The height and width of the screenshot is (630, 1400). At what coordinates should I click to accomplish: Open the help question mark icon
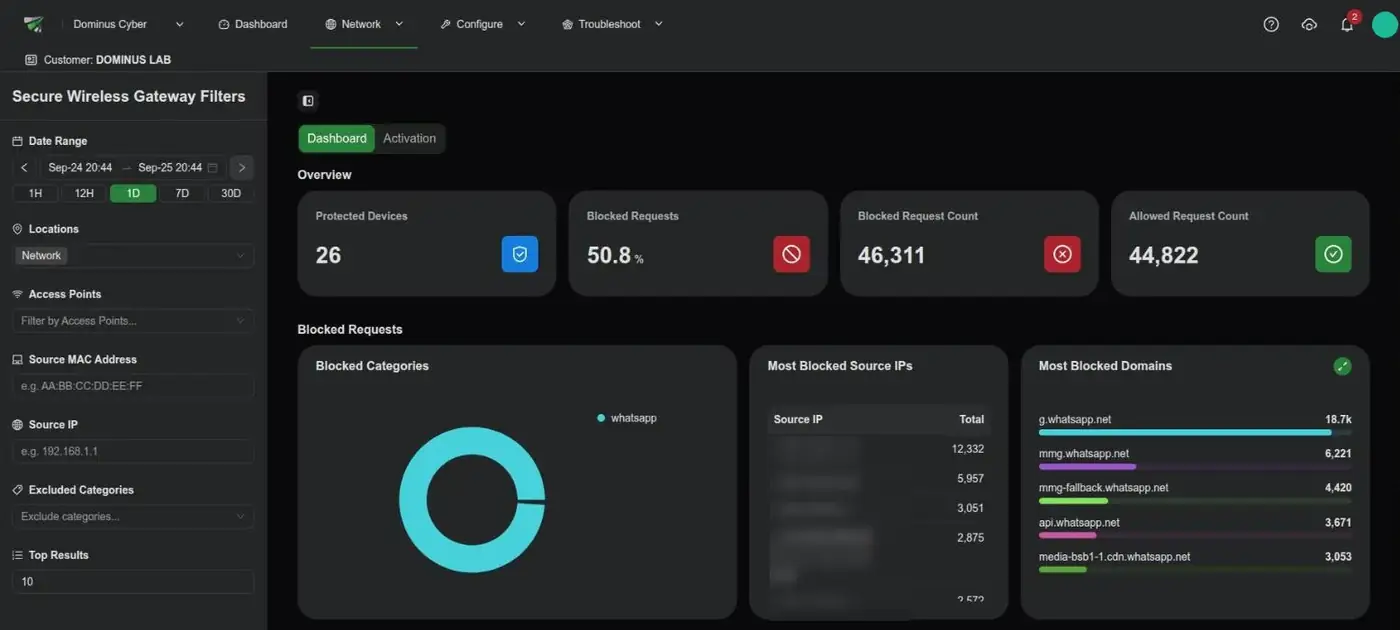pos(1271,24)
